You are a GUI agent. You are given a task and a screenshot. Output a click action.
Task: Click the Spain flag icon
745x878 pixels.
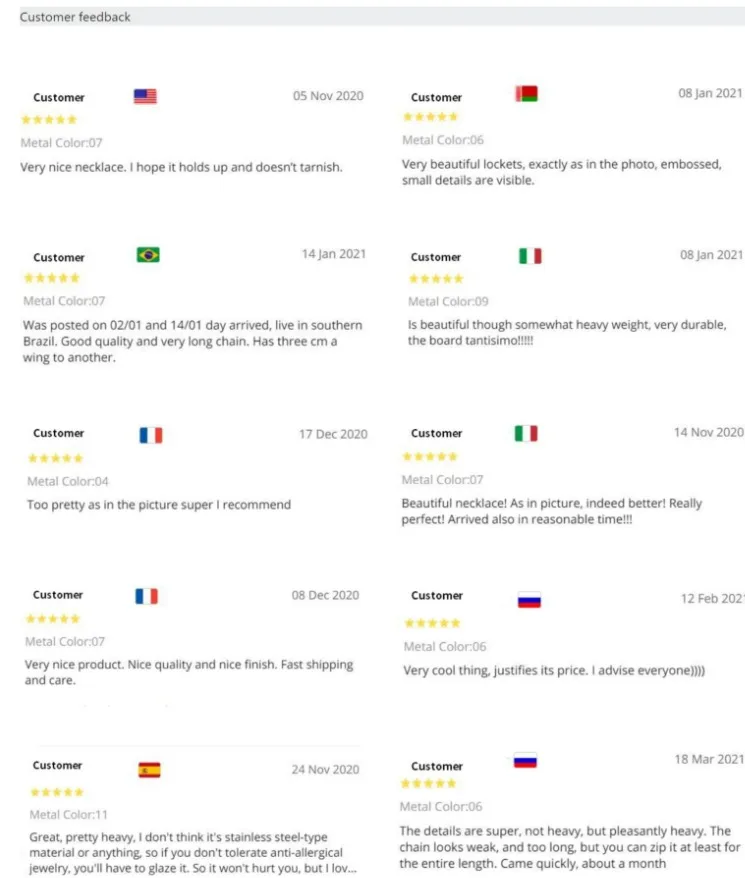point(149,770)
